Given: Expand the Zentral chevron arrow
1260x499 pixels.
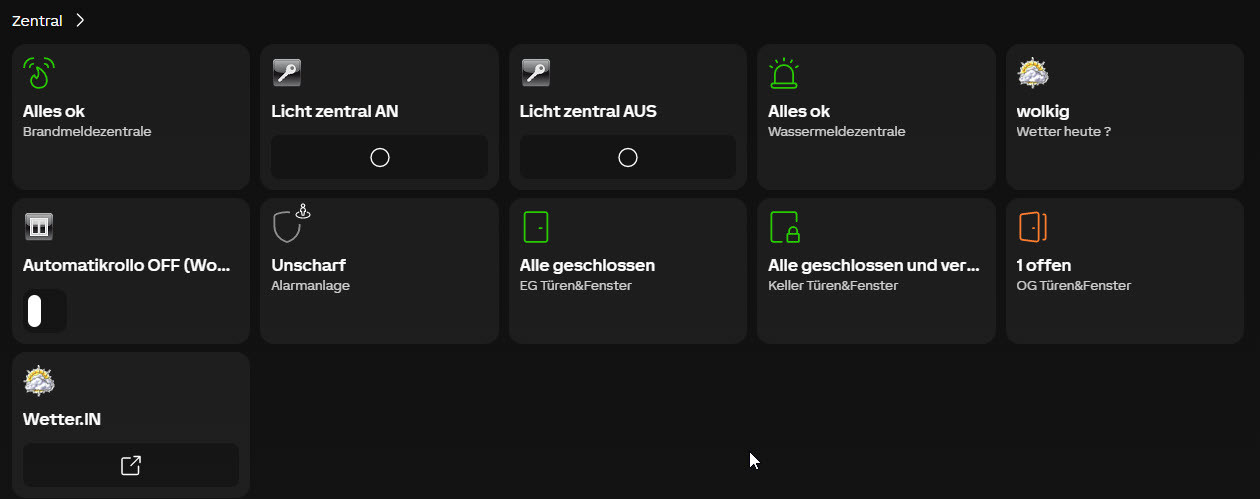Looking at the screenshot, I should click(80, 20).
